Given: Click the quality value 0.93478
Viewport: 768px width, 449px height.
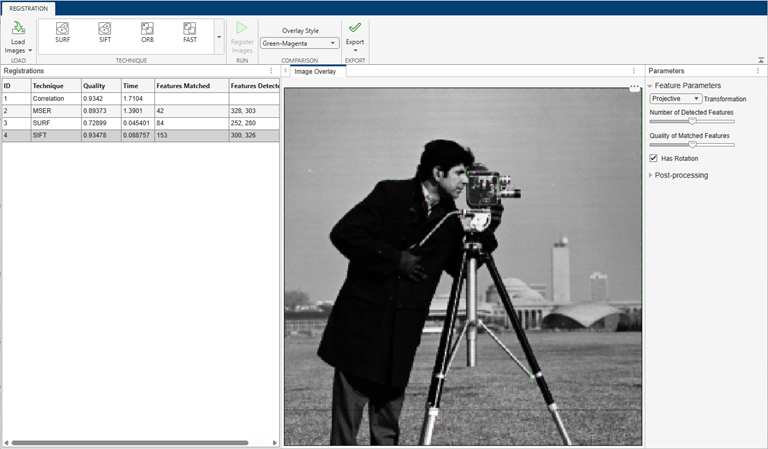Looking at the screenshot, I should [x=95, y=135].
